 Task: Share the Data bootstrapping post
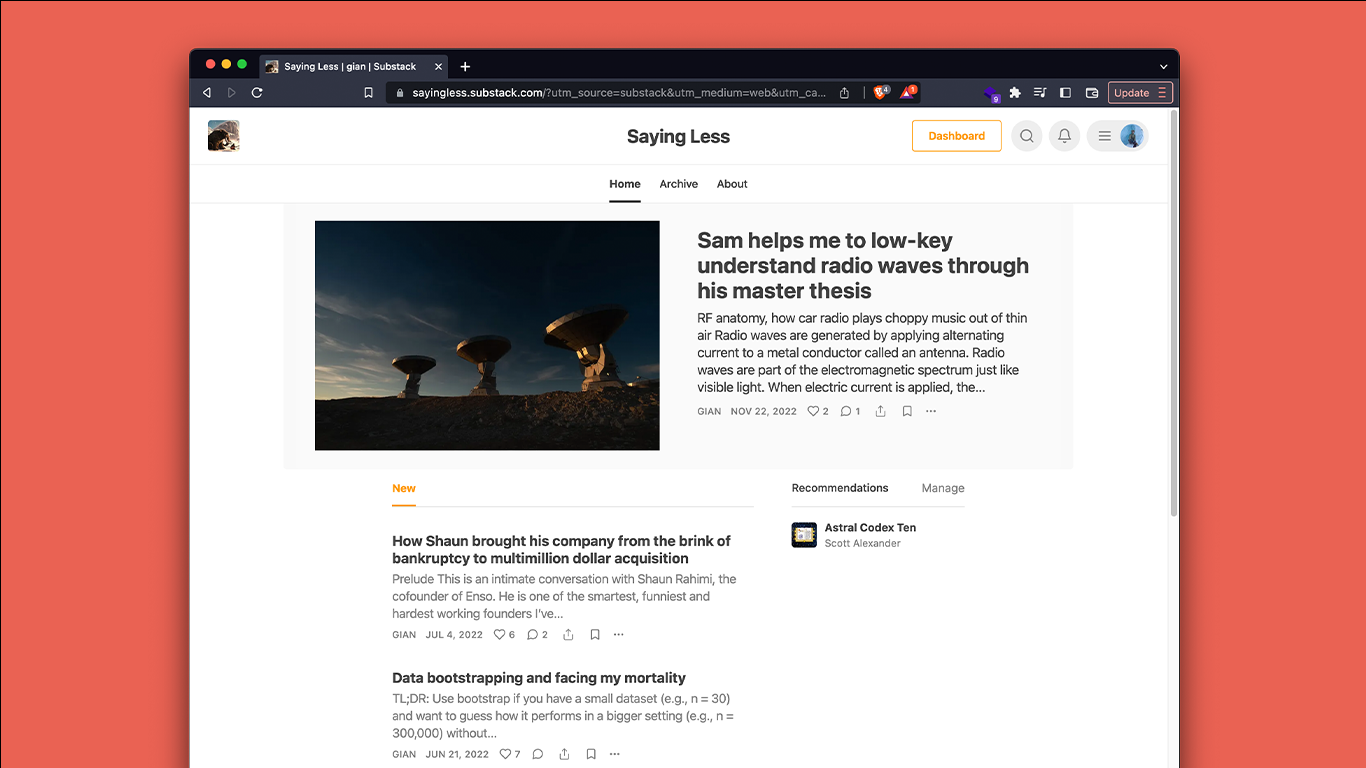tap(564, 754)
